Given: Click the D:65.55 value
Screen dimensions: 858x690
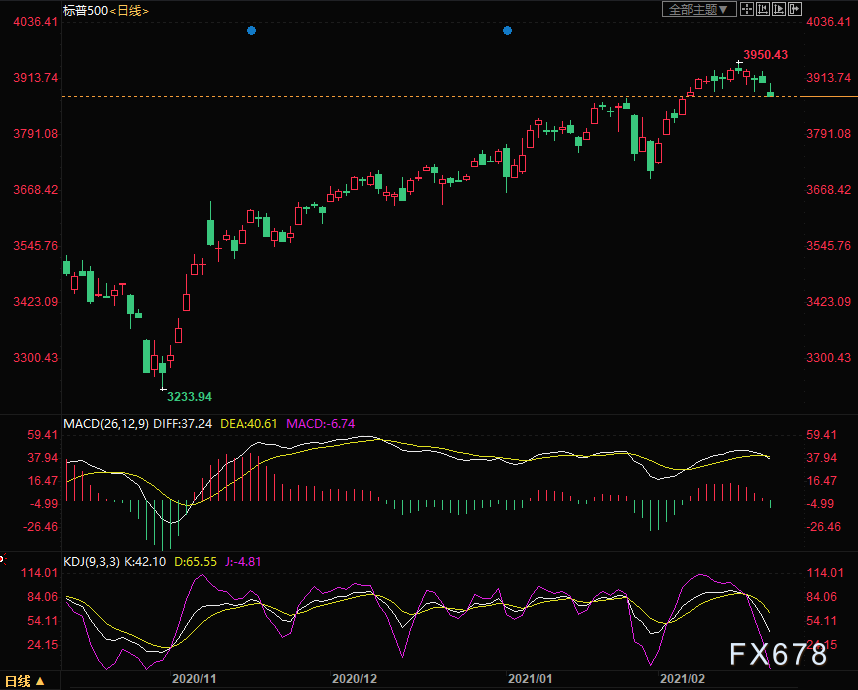Looking at the screenshot, I should pos(195,561).
